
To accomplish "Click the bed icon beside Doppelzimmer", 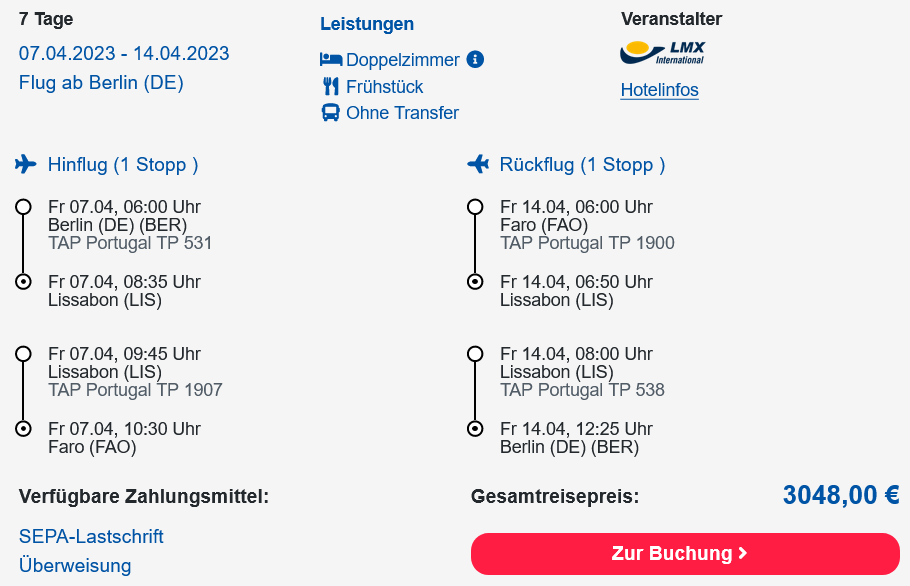I will point(331,59).
